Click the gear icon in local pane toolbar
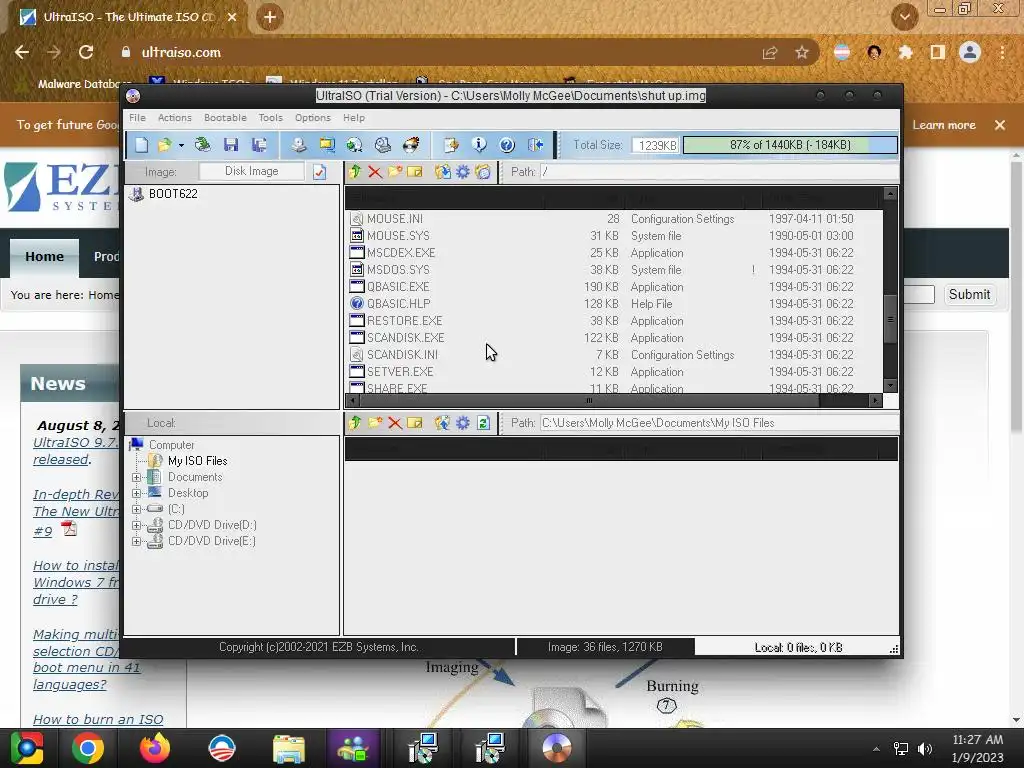1024x768 pixels. click(x=463, y=423)
